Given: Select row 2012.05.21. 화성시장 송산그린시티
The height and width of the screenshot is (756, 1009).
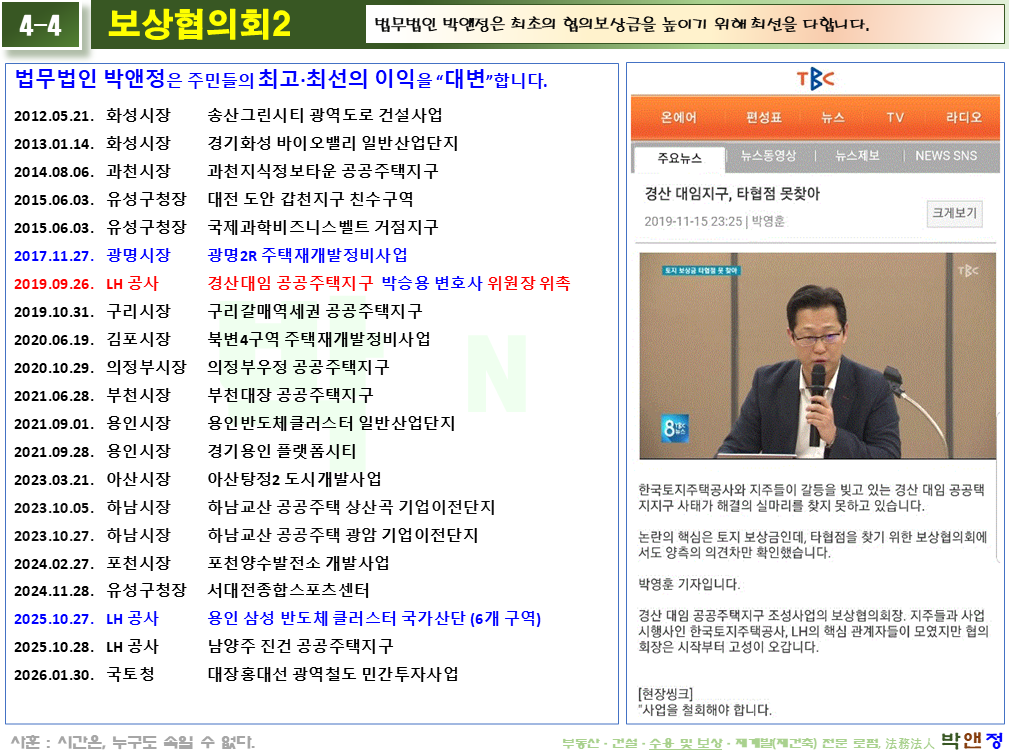Looking at the screenshot, I should [228, 115].
